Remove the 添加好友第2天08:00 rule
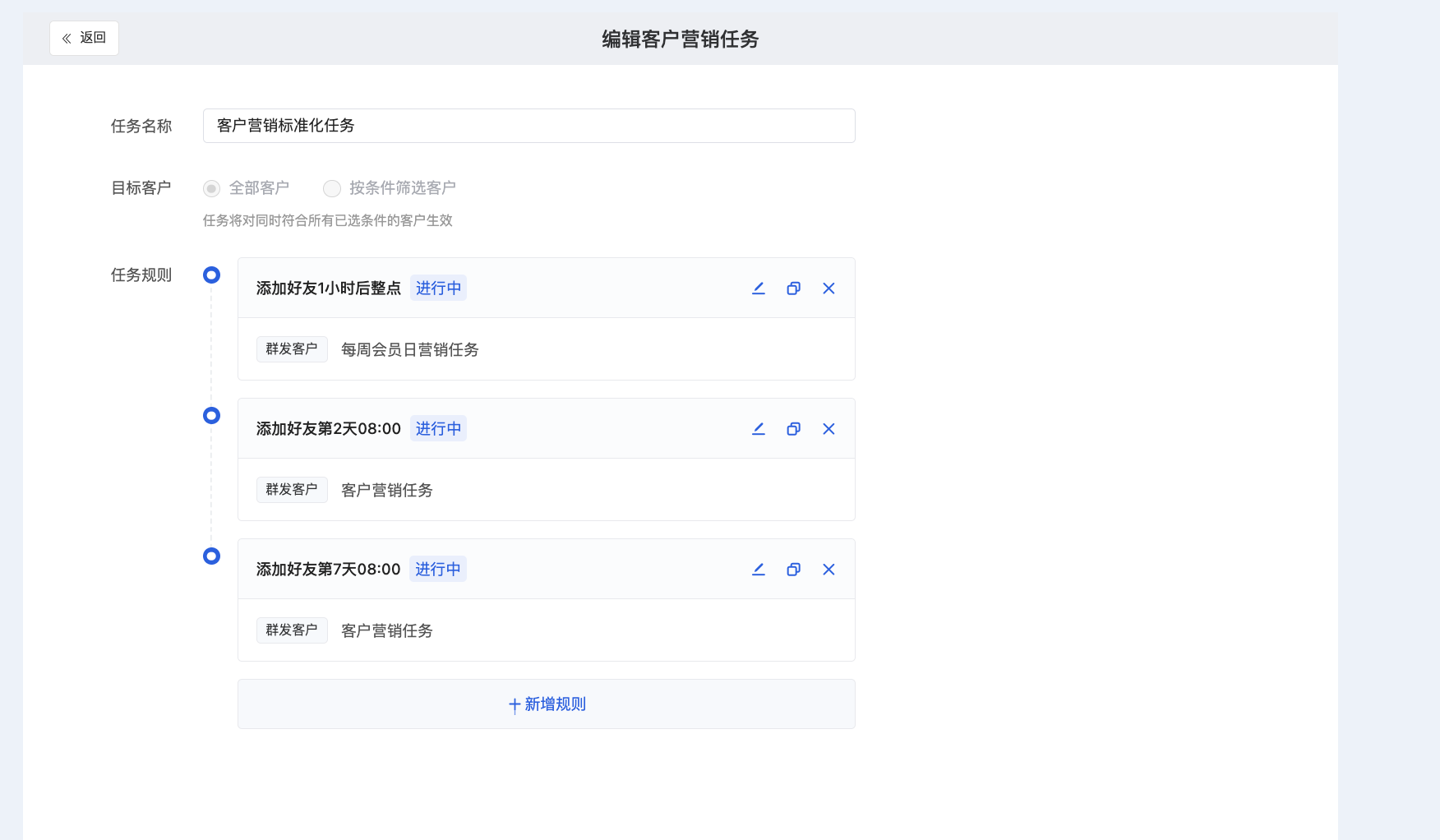 click(x=828, y=429)
